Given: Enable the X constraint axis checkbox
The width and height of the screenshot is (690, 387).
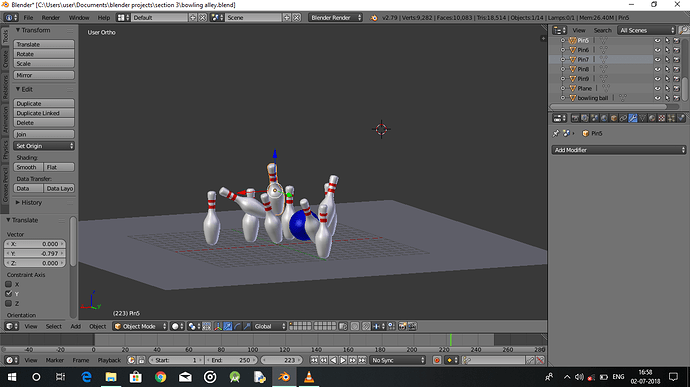Looking at the screenshot, I should [x=8, y=284].
